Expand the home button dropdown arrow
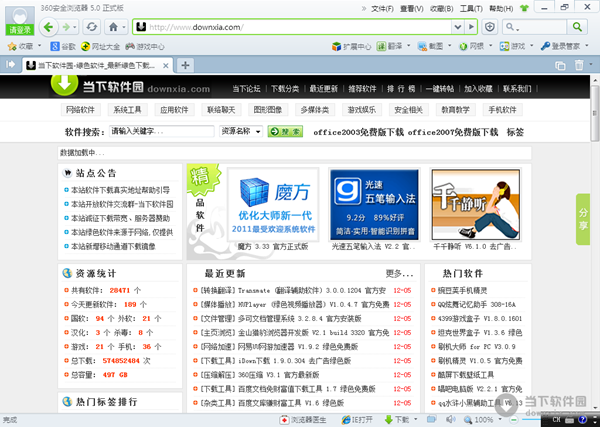 [124, 27]
